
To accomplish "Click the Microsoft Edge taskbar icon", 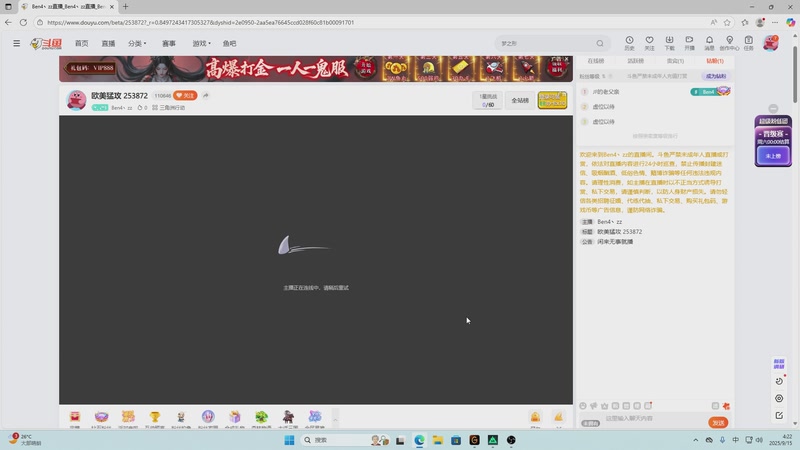I will point(419,440).
